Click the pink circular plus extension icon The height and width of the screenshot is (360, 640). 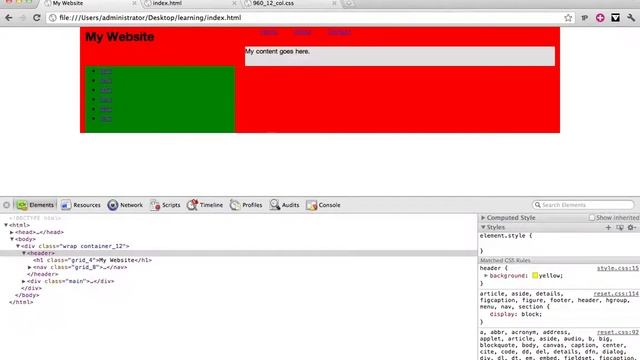[600, 18]
